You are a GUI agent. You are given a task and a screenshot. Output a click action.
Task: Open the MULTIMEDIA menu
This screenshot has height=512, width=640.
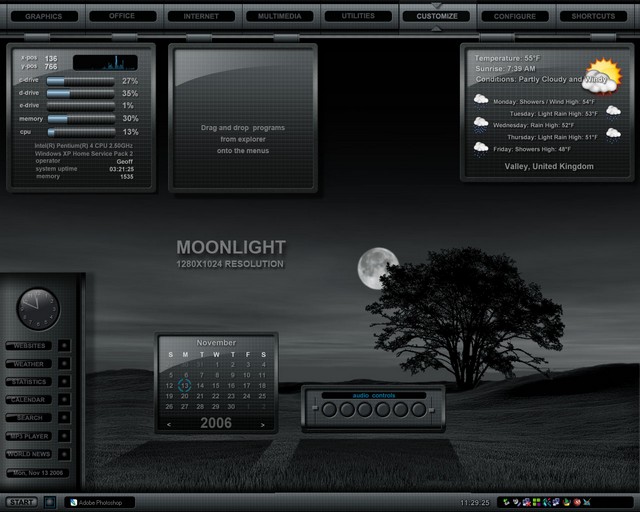[x=280, y=16]
